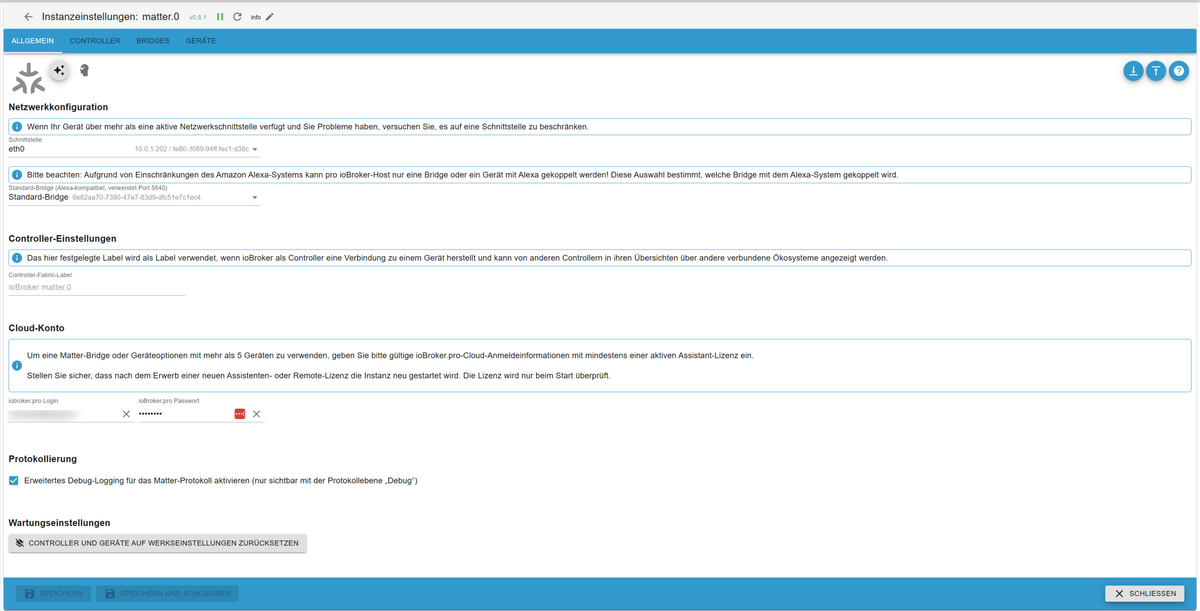Toggle extended Debug-Logging checkbox

(14, 481)
